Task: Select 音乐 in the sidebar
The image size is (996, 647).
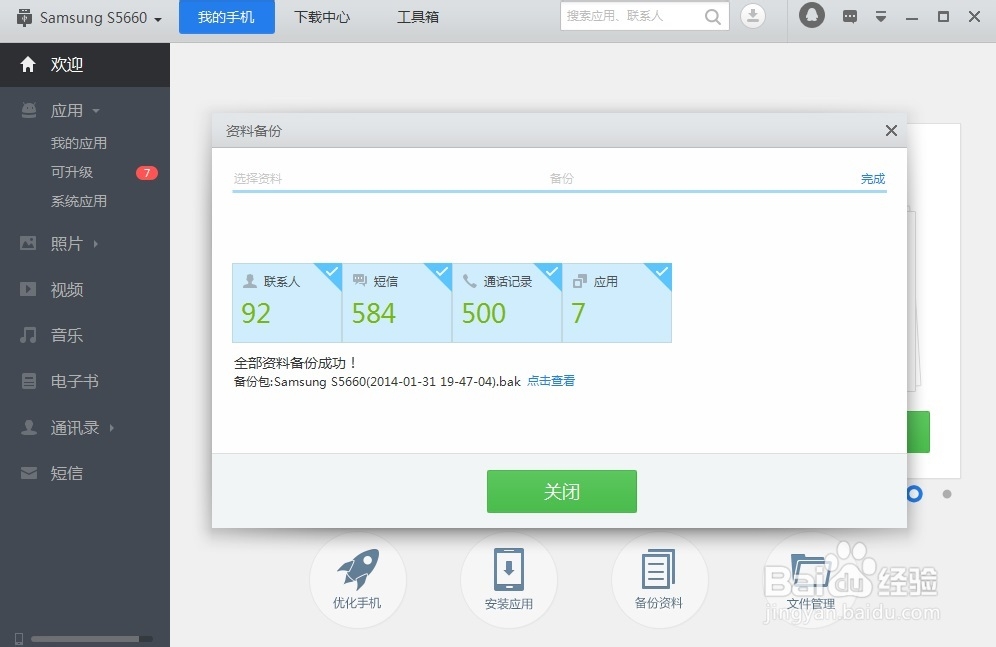Action: coord(65,335)
